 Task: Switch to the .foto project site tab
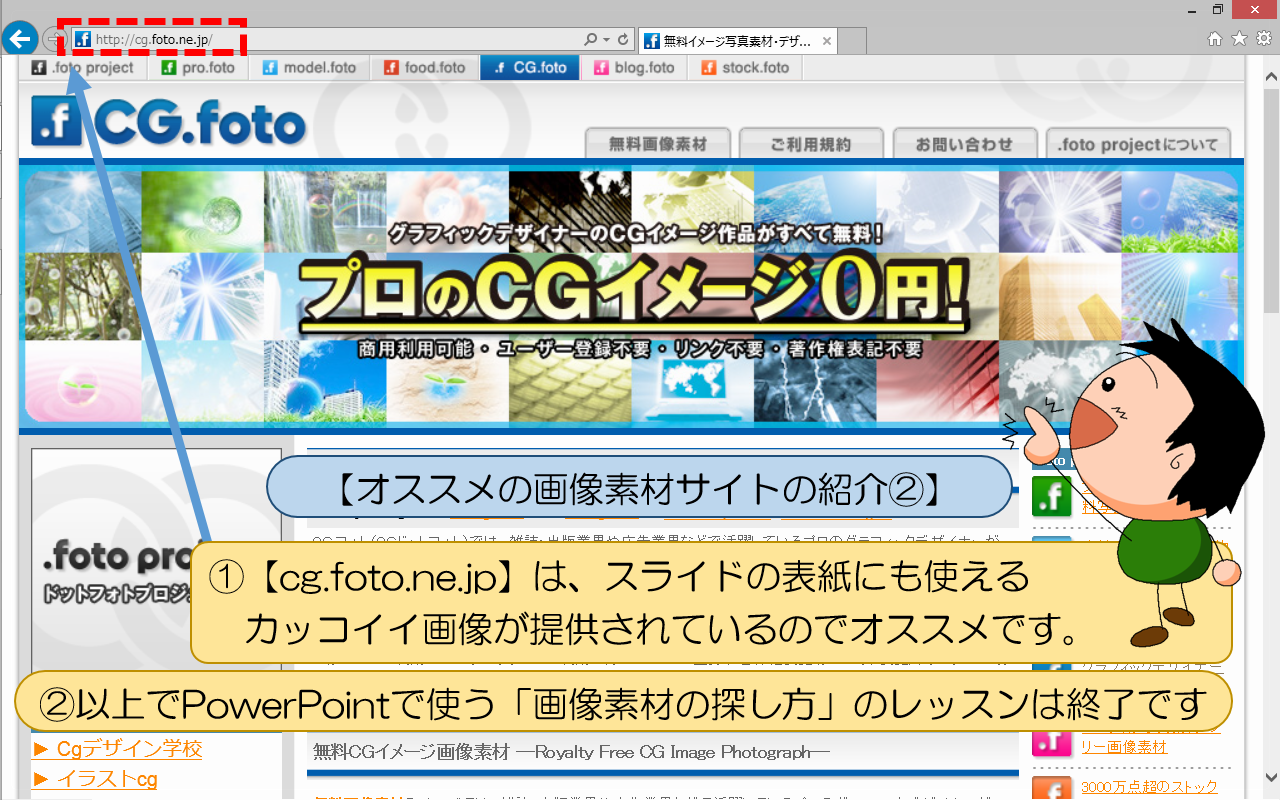pos(83,68)
